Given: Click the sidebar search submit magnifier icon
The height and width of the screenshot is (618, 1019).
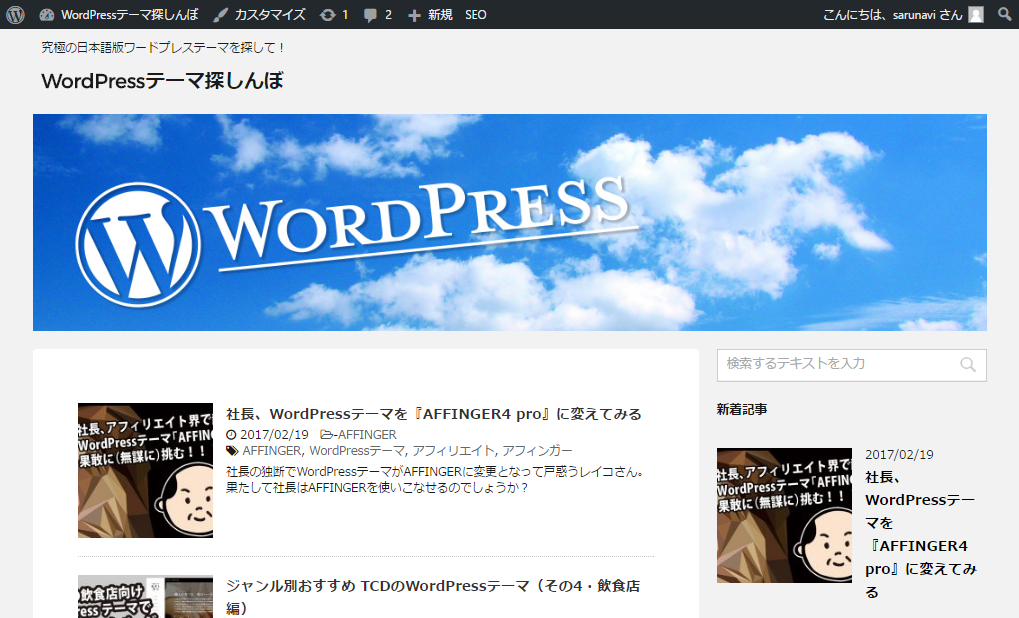Looking at the screenshot, I should (x=968, y=365).
